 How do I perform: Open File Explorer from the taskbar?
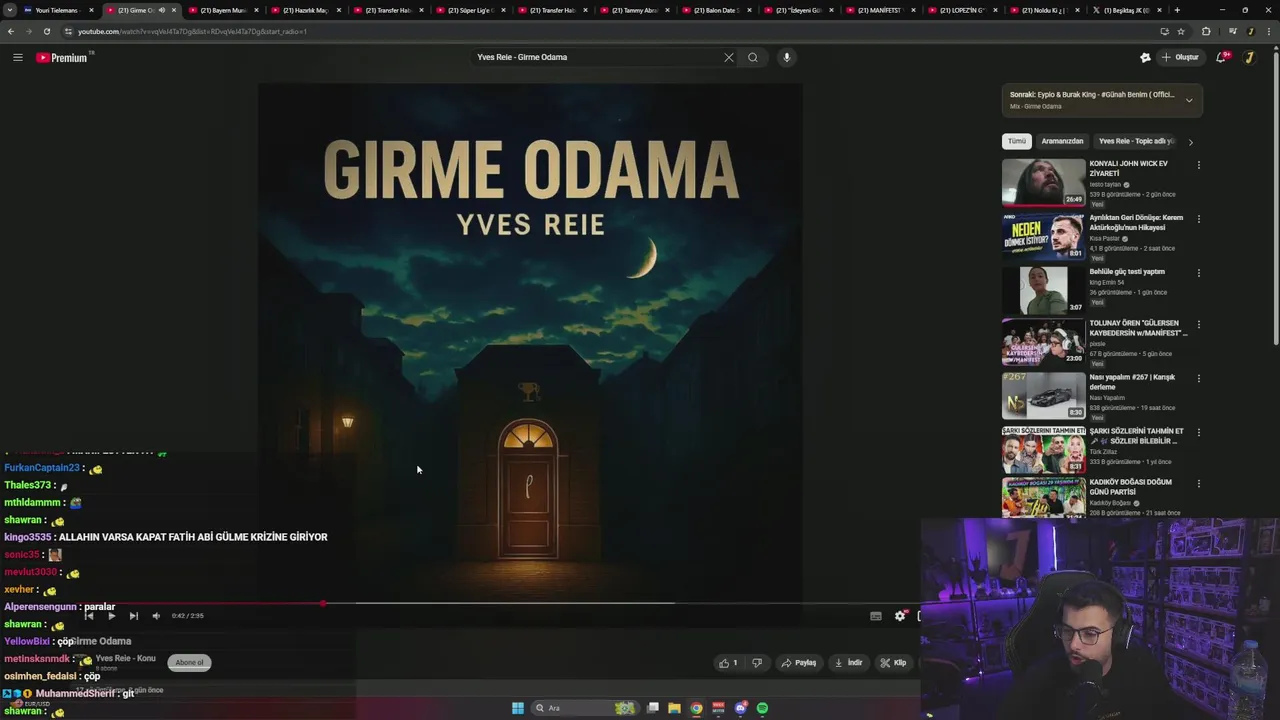click(674, 708)
